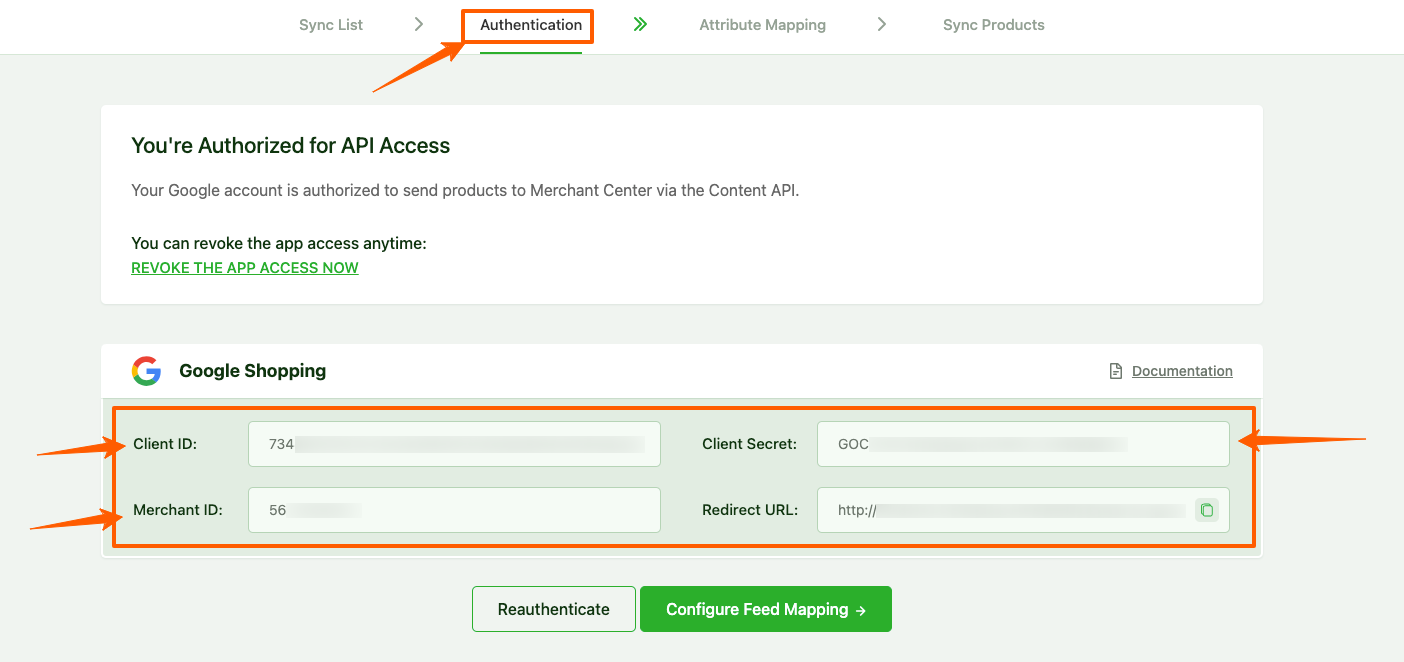Click the Configure Feed Mapping button
The width and height of the screenshot is (1404, 662).
(765, 609)
